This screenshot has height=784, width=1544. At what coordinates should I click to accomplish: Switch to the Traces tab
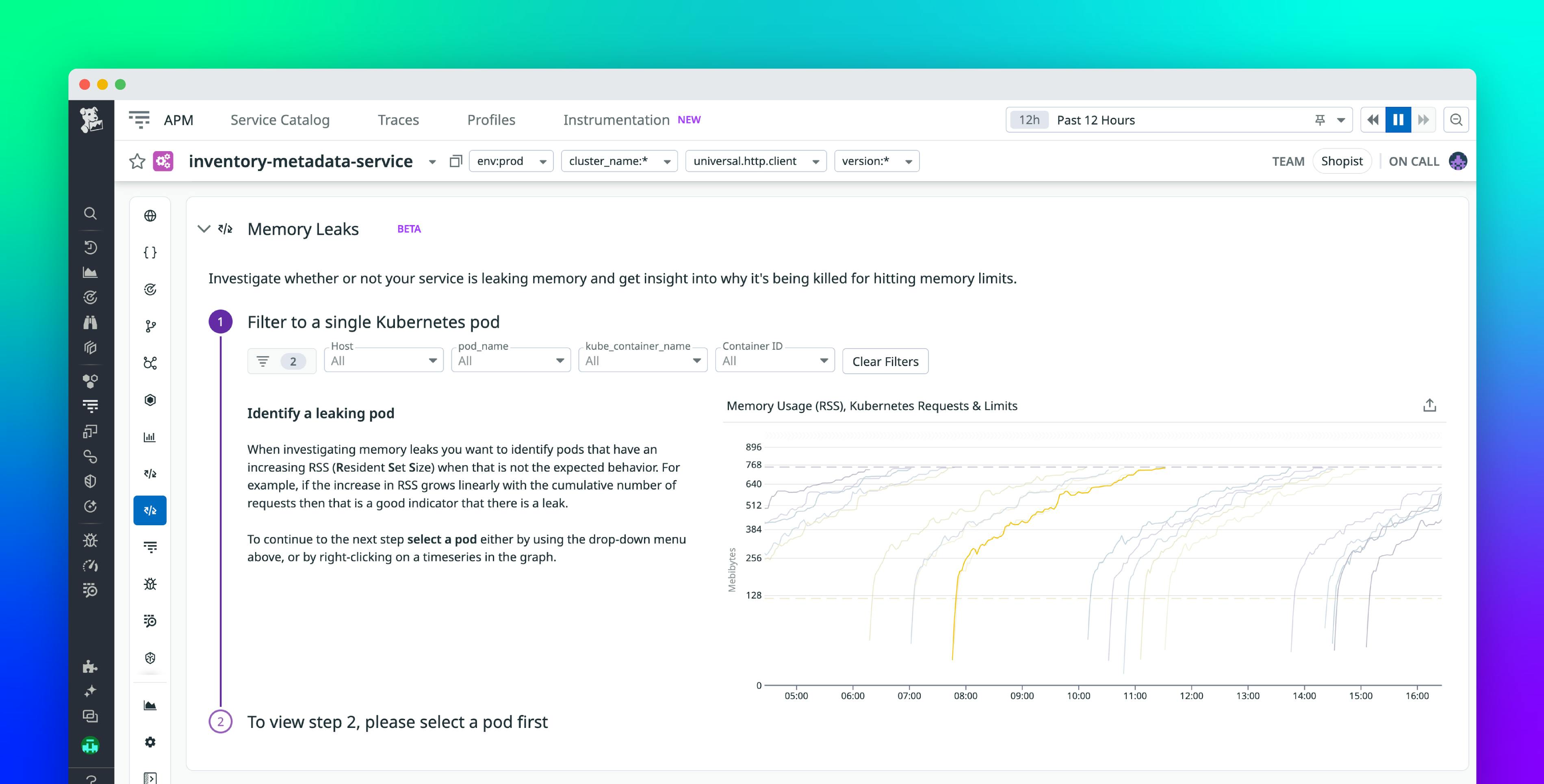[x=398, y=119]
